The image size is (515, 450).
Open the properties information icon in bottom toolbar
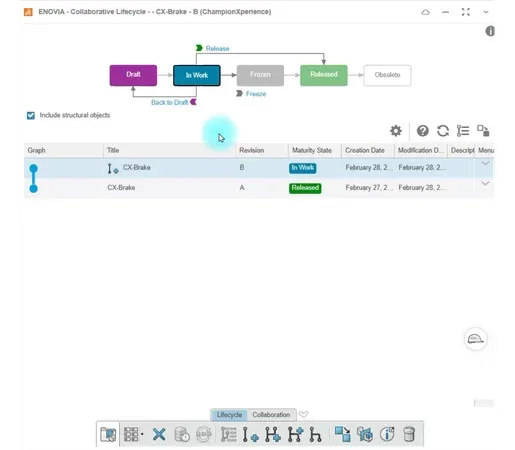point(387,434)
